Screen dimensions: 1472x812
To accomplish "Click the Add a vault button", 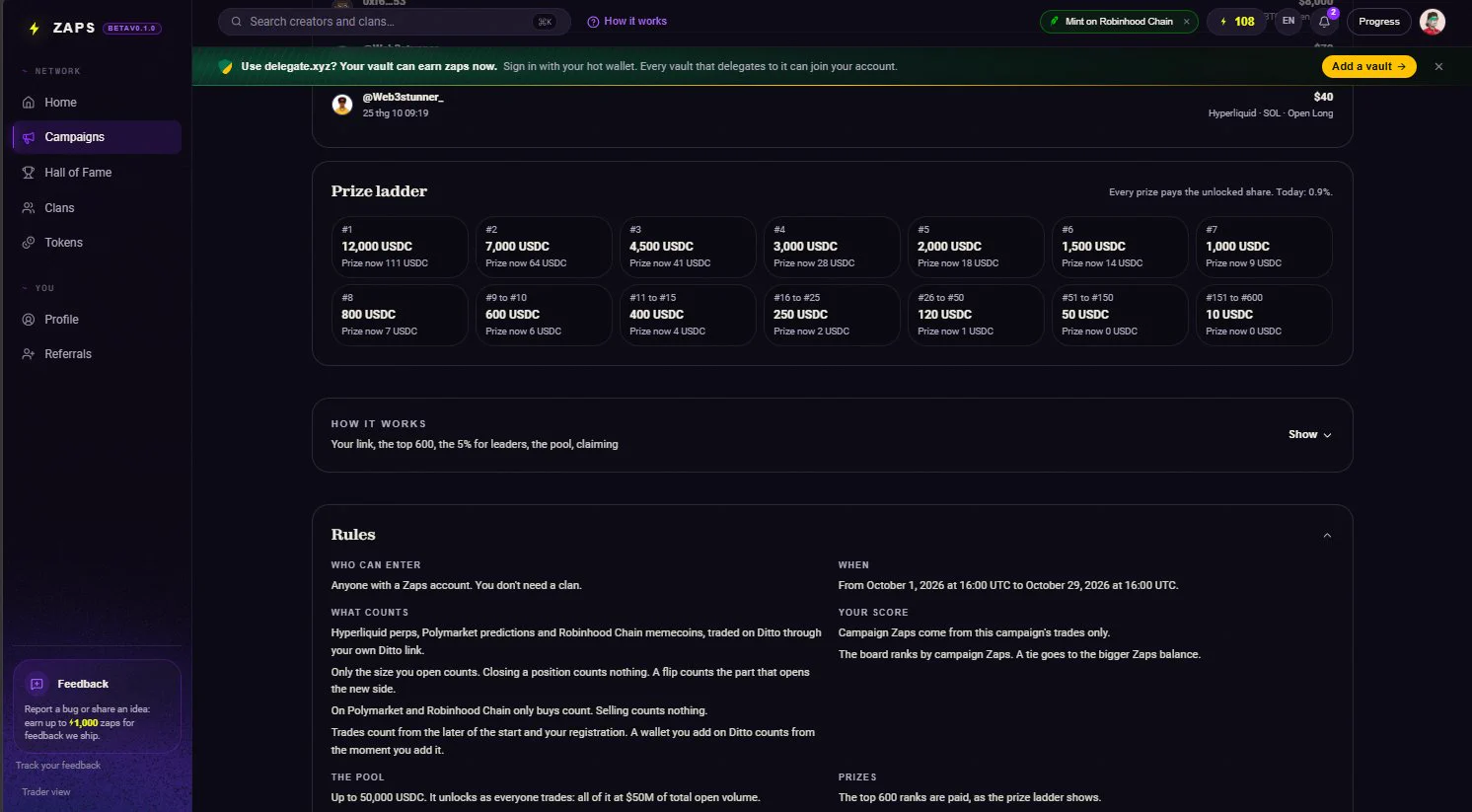I will (x=1368, y=66).
